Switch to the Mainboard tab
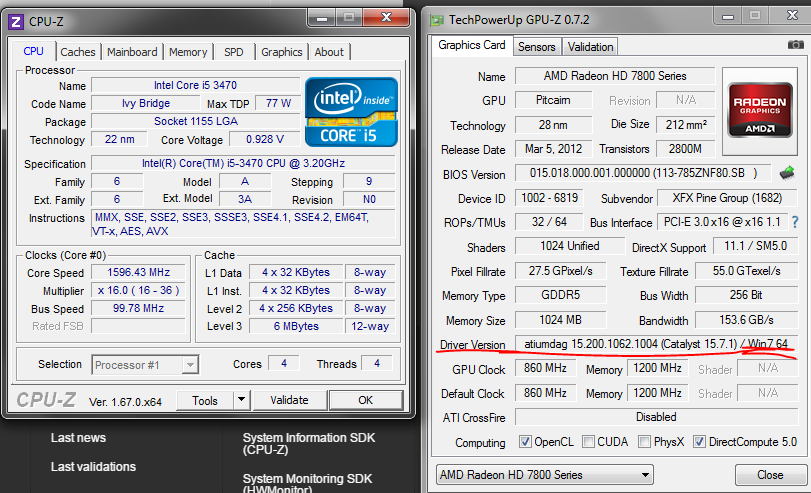This screenshot has width=811, height=493. 132,52
